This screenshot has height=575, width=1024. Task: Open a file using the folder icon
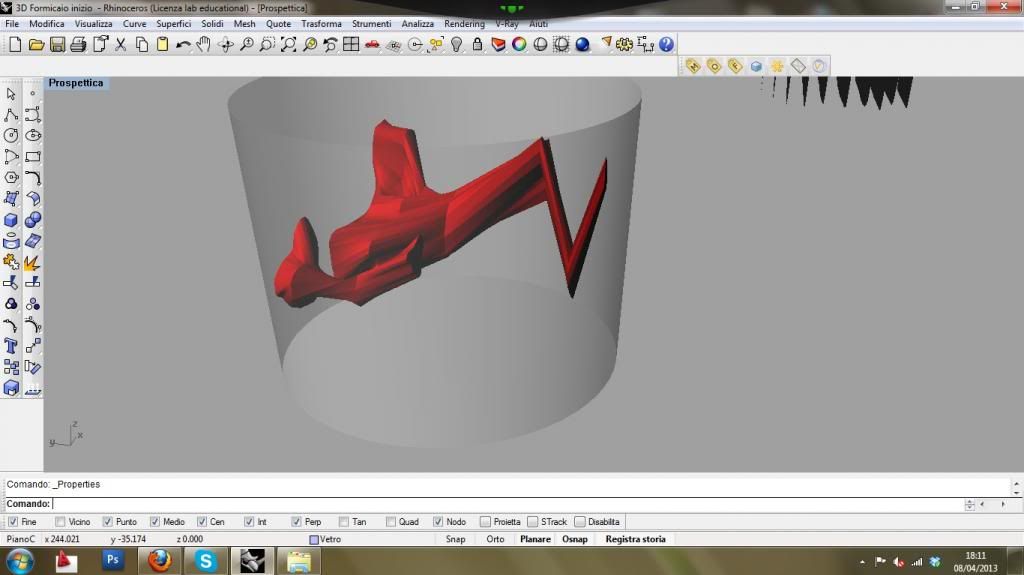pyautogui.click(x=36, y=44)
